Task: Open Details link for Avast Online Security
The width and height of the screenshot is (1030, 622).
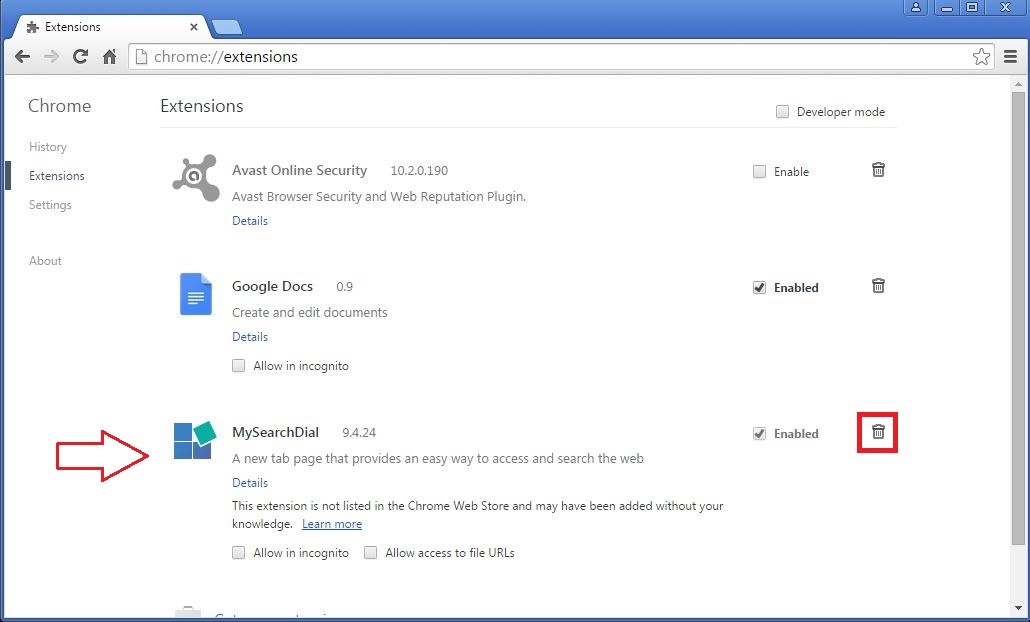Action: 250,221
